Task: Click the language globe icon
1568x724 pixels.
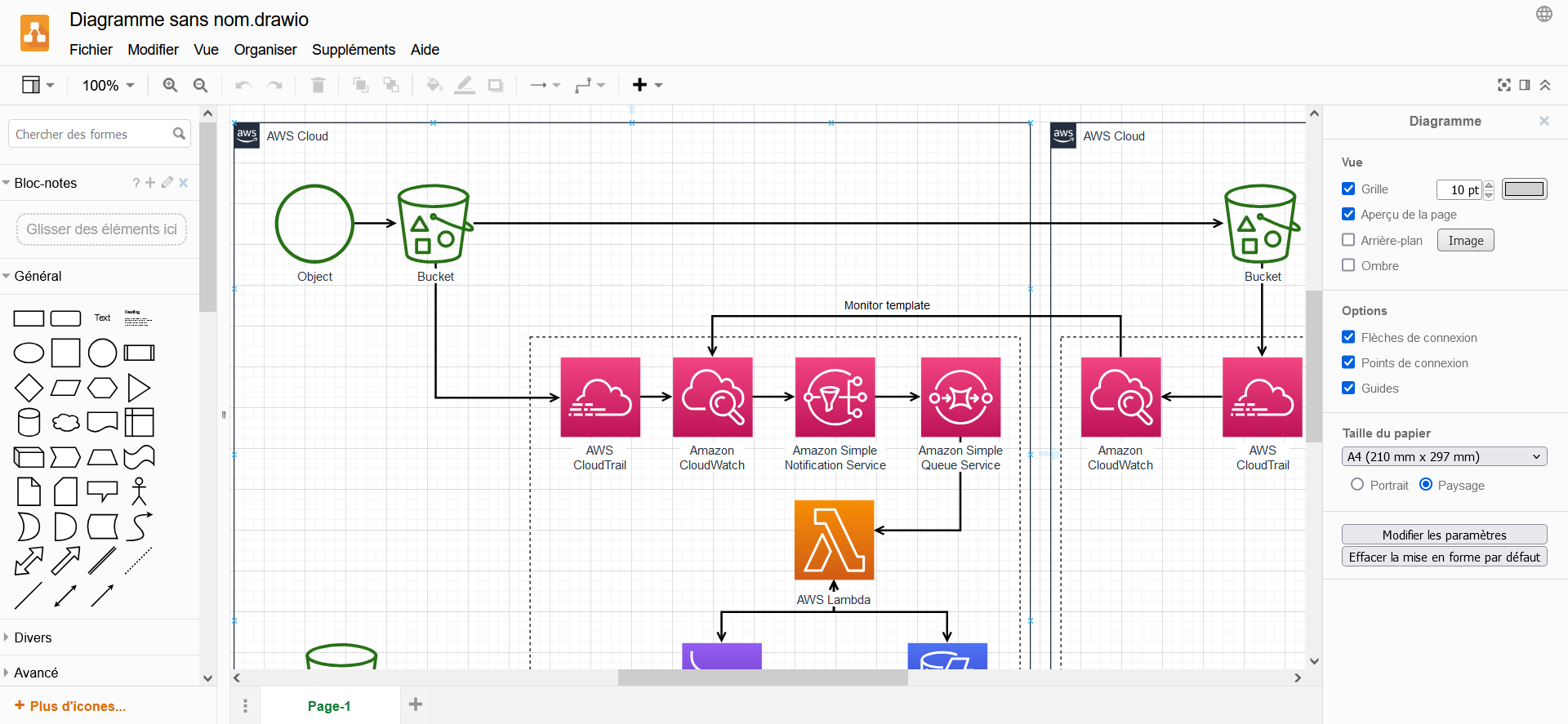Action: point(1543,14)
